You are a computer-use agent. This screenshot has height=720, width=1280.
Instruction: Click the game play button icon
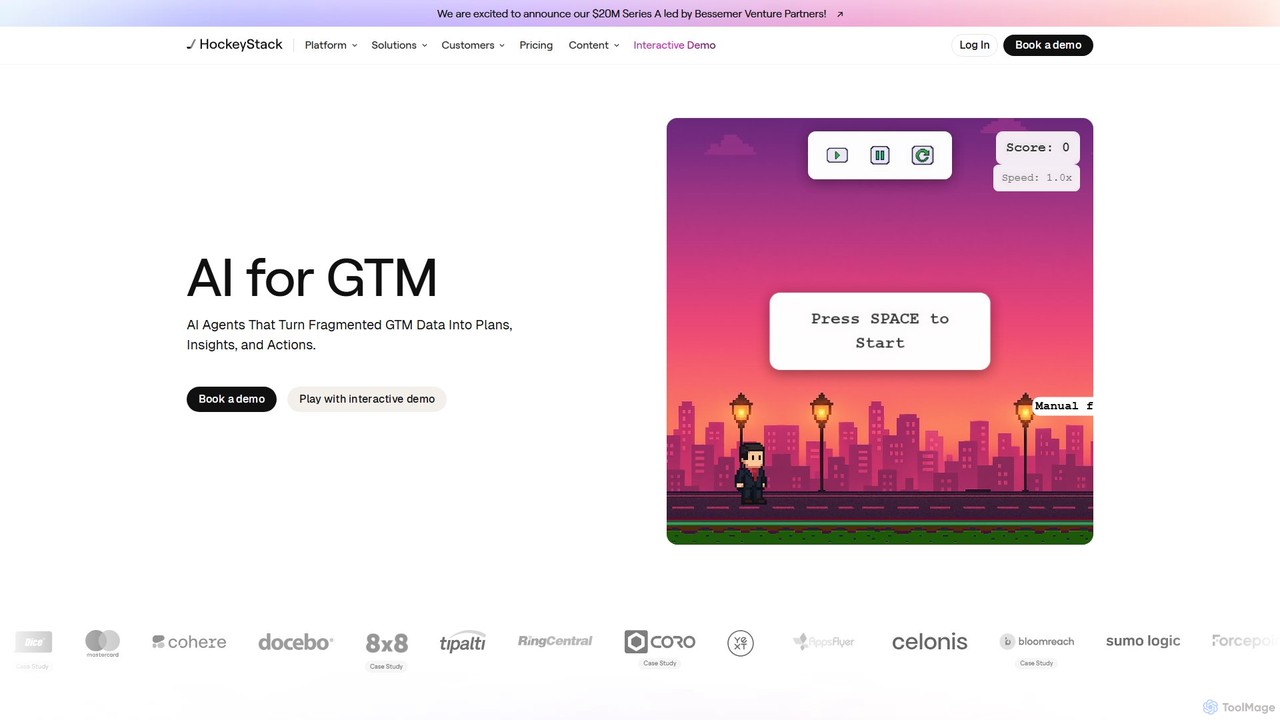point(837,155)
